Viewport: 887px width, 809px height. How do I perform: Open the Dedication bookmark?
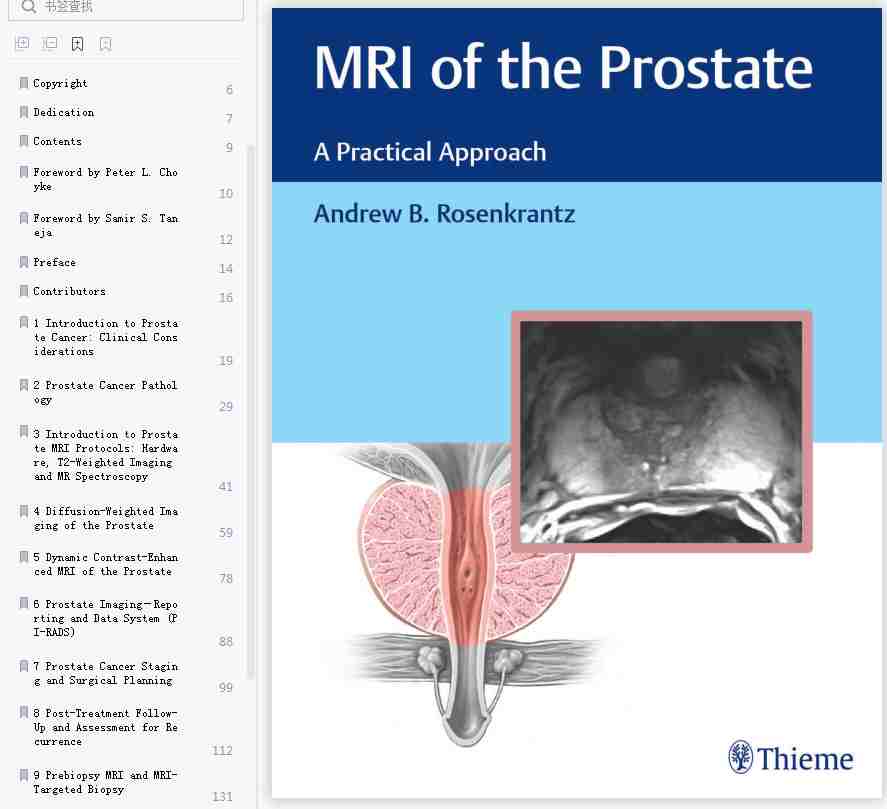click(x=63, y=112)
